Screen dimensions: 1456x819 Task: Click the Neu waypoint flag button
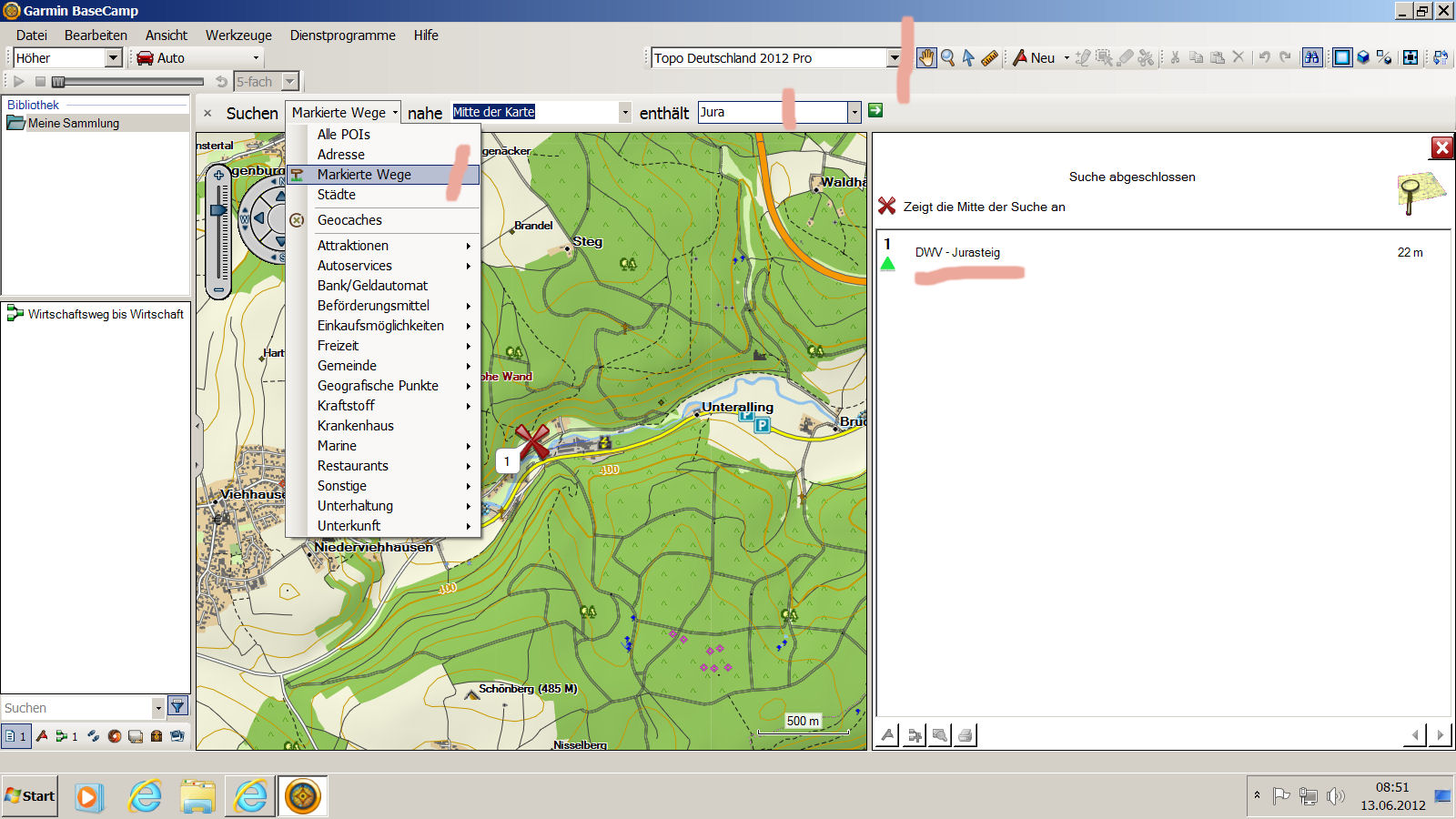coord(1034,57)
